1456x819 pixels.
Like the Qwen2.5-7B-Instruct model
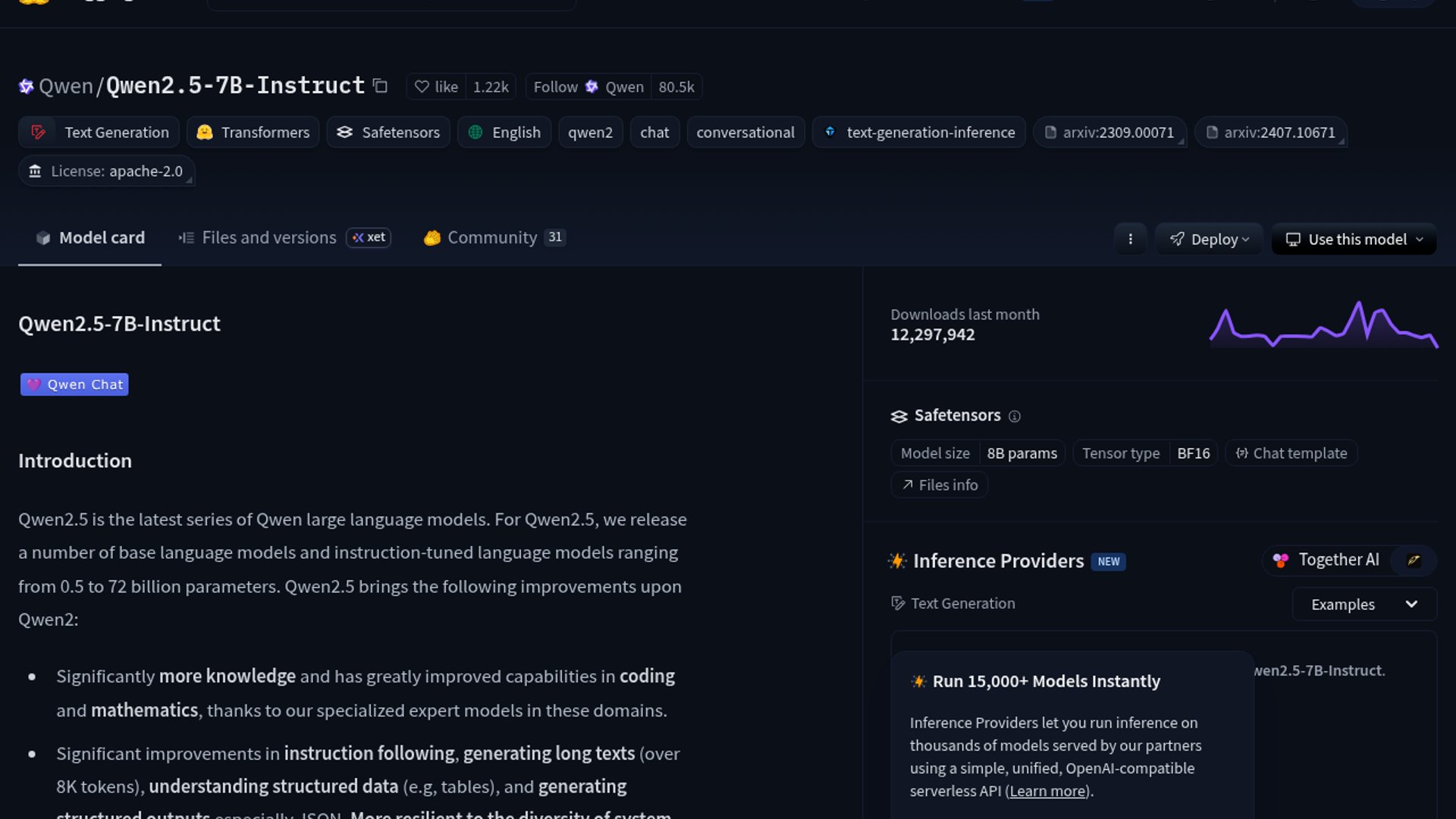coord(435,86)
